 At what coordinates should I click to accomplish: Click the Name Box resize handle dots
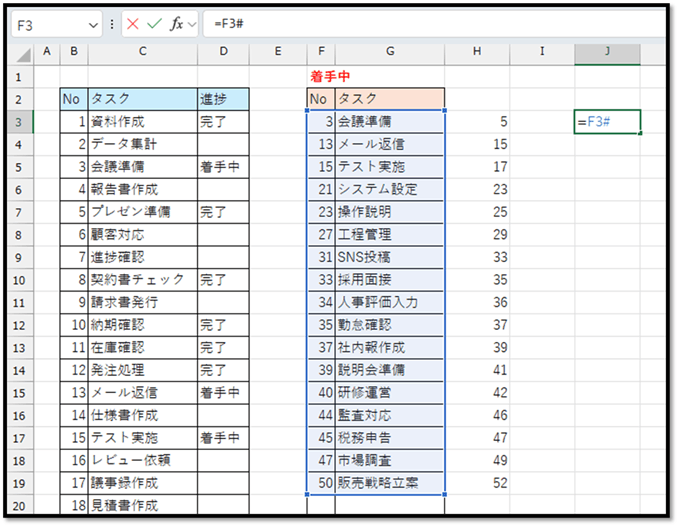pos(111,24)
